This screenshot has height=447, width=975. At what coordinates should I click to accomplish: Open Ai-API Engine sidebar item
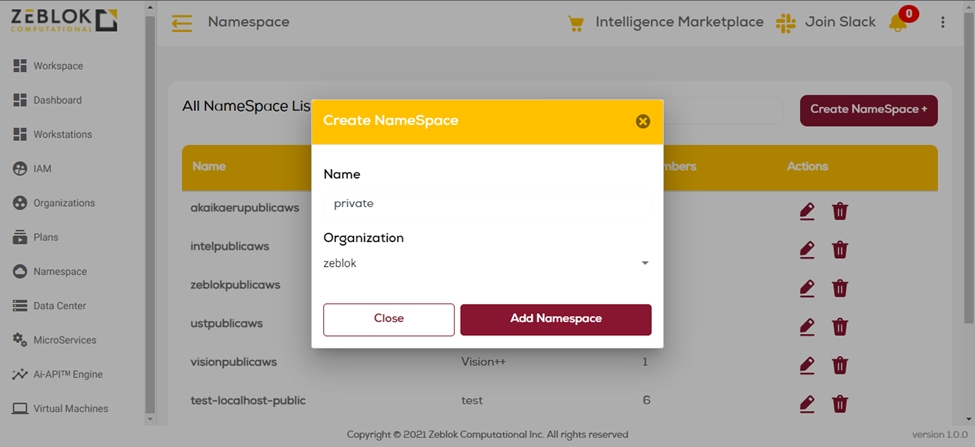67,374
